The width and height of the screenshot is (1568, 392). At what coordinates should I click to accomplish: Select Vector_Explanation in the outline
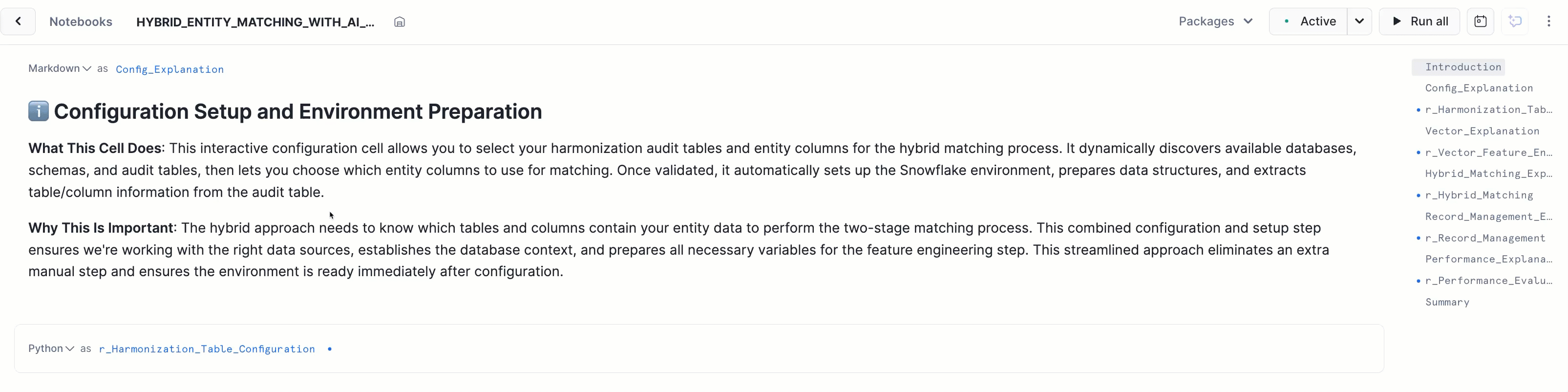[x=1482, y=131]
